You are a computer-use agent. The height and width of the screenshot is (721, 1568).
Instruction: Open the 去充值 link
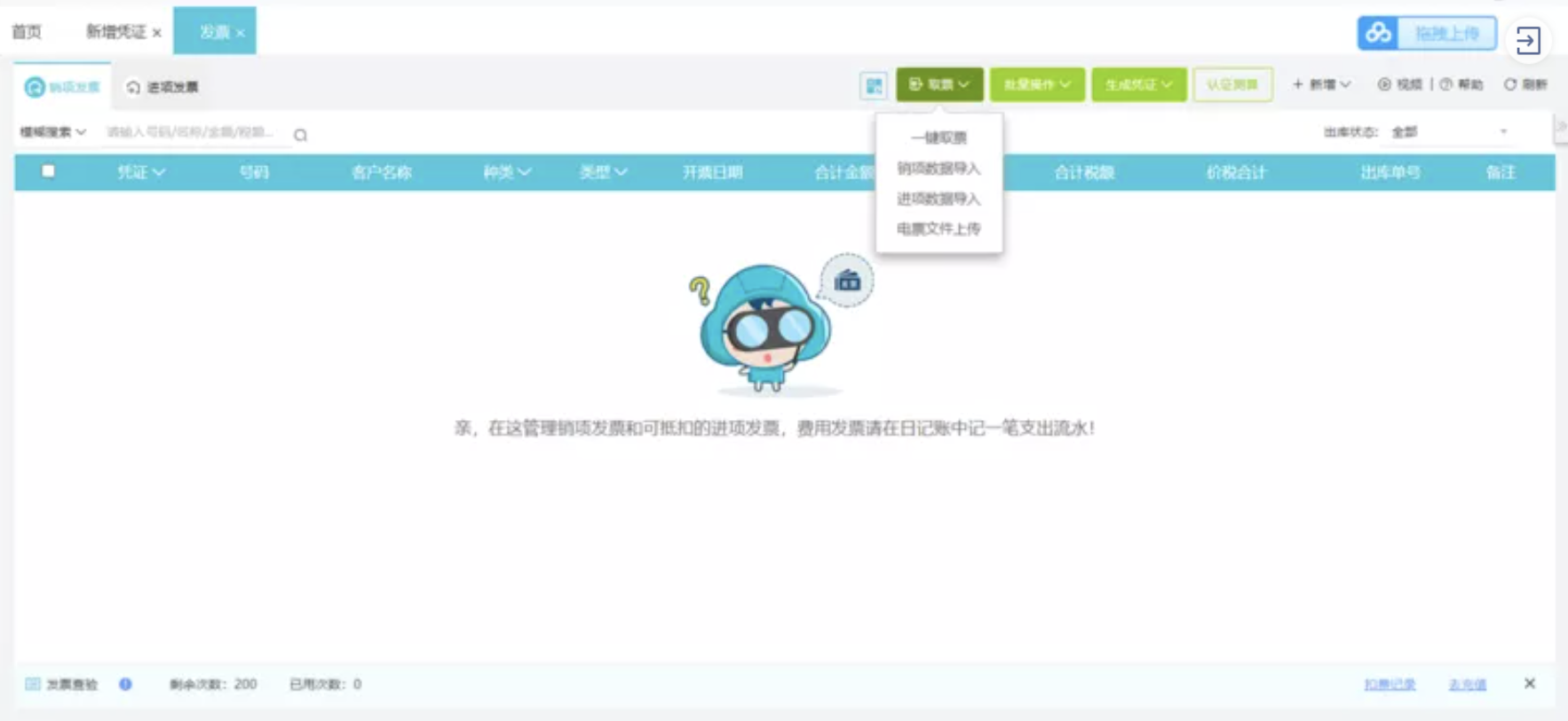[x=1468, y=685]
